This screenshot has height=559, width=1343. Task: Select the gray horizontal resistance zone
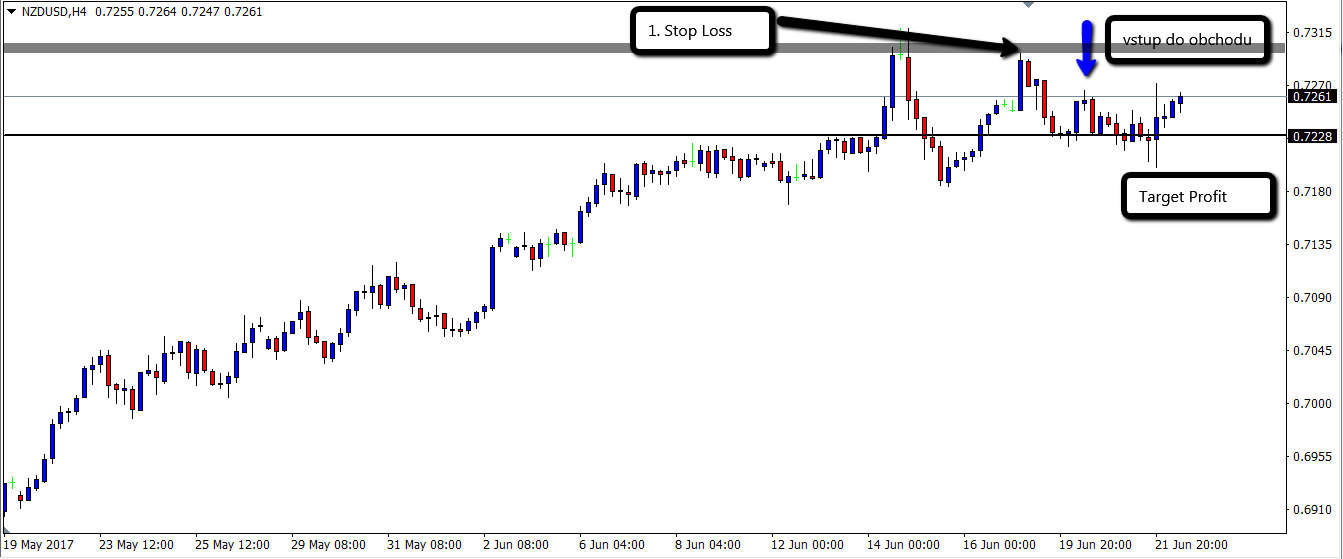(x=644, y=48)
